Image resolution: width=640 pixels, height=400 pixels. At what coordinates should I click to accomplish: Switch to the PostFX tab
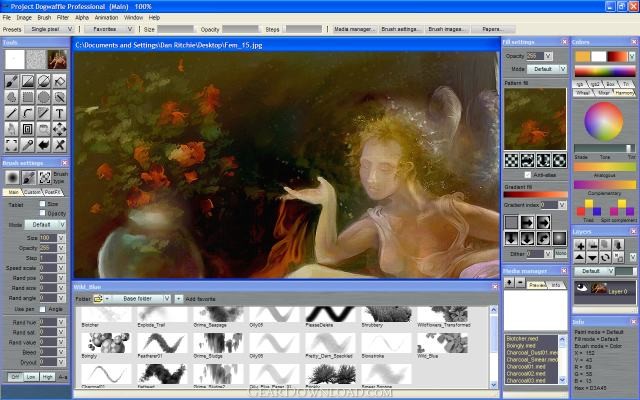click(53, 192)
